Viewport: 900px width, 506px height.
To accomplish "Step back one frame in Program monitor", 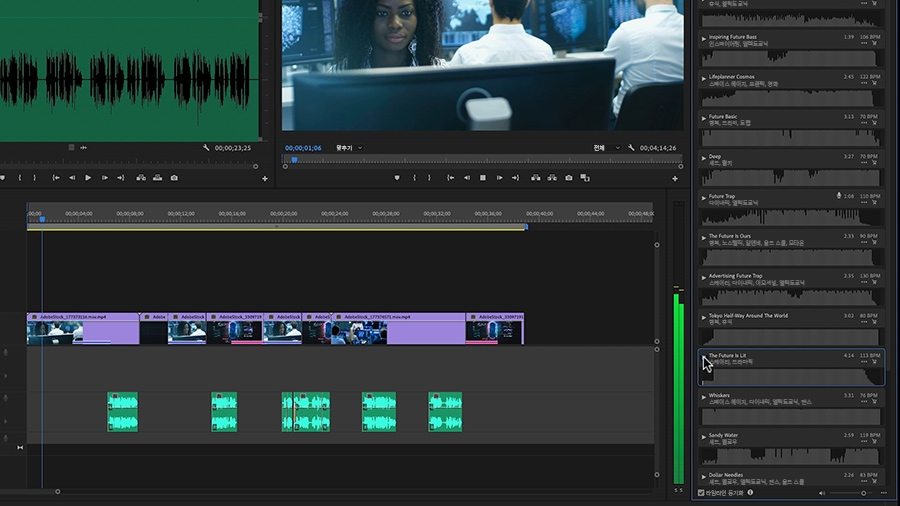I will [467, 178].
